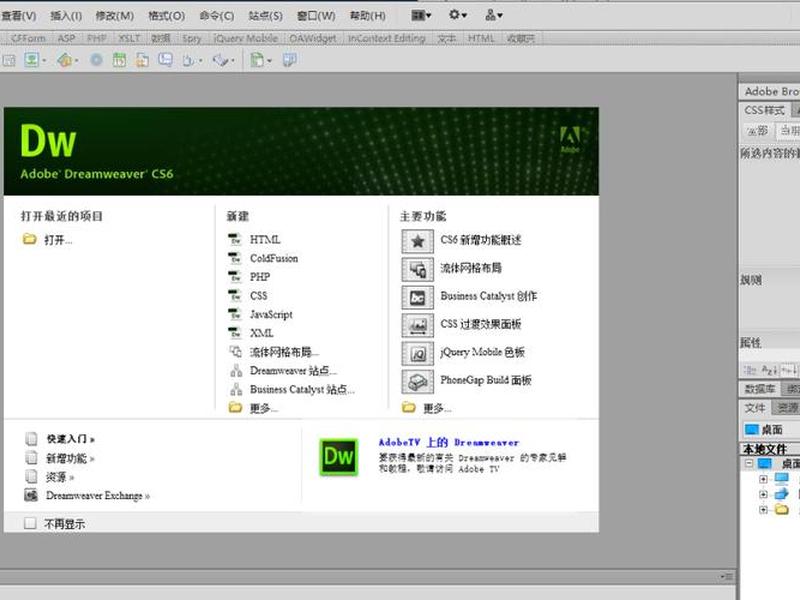Open the 帮助(H) menu
The image size is (800, 600).
click(367, 16)
